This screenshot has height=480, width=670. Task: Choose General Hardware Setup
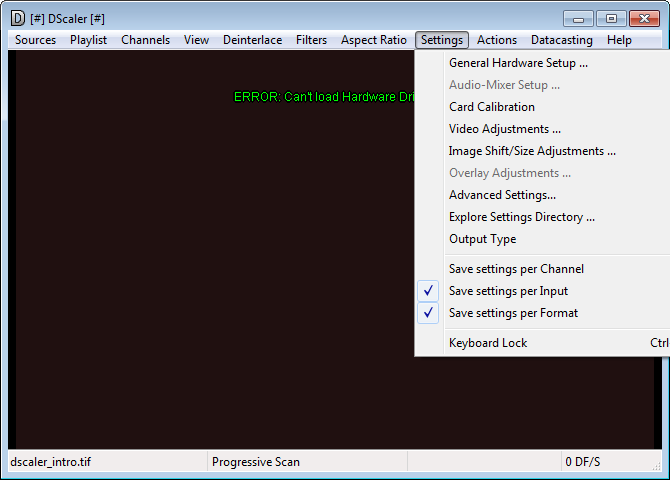point(542,63)
